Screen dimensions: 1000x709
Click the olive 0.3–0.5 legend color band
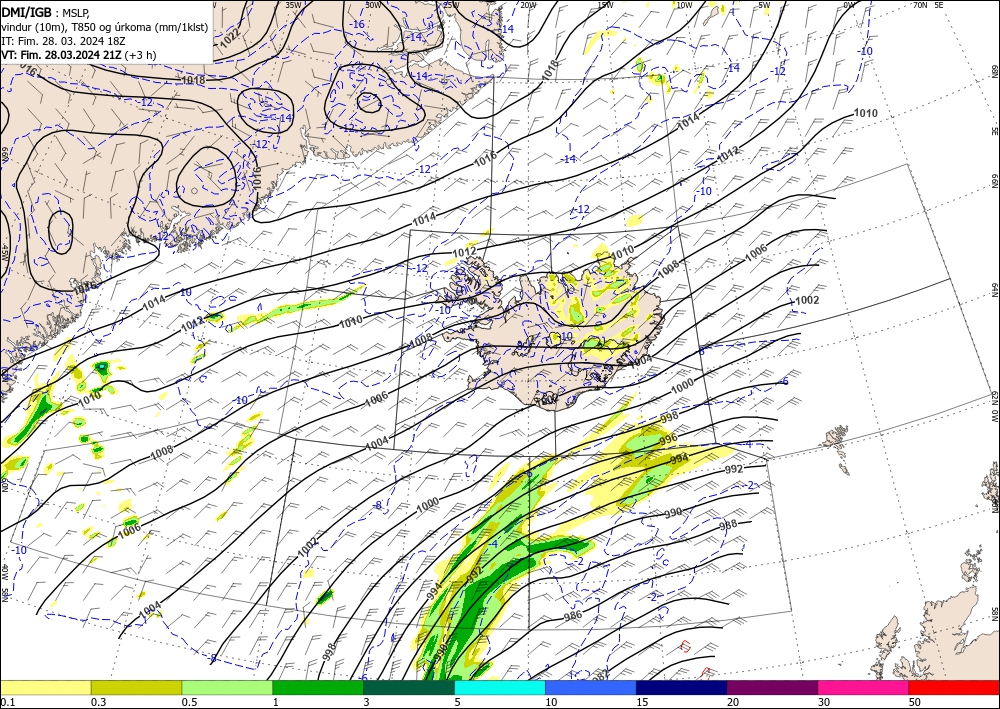(136, 687)
